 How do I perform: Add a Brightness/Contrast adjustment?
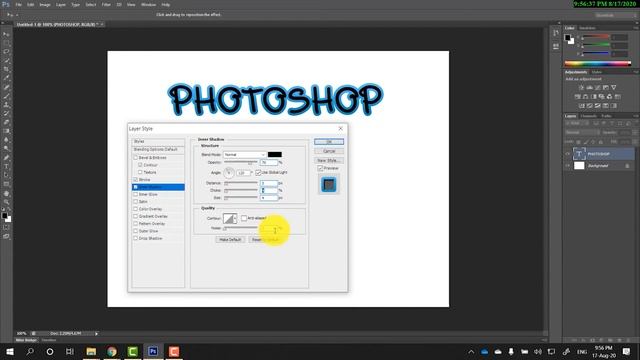pyautogui.click(x=581, y=87)
